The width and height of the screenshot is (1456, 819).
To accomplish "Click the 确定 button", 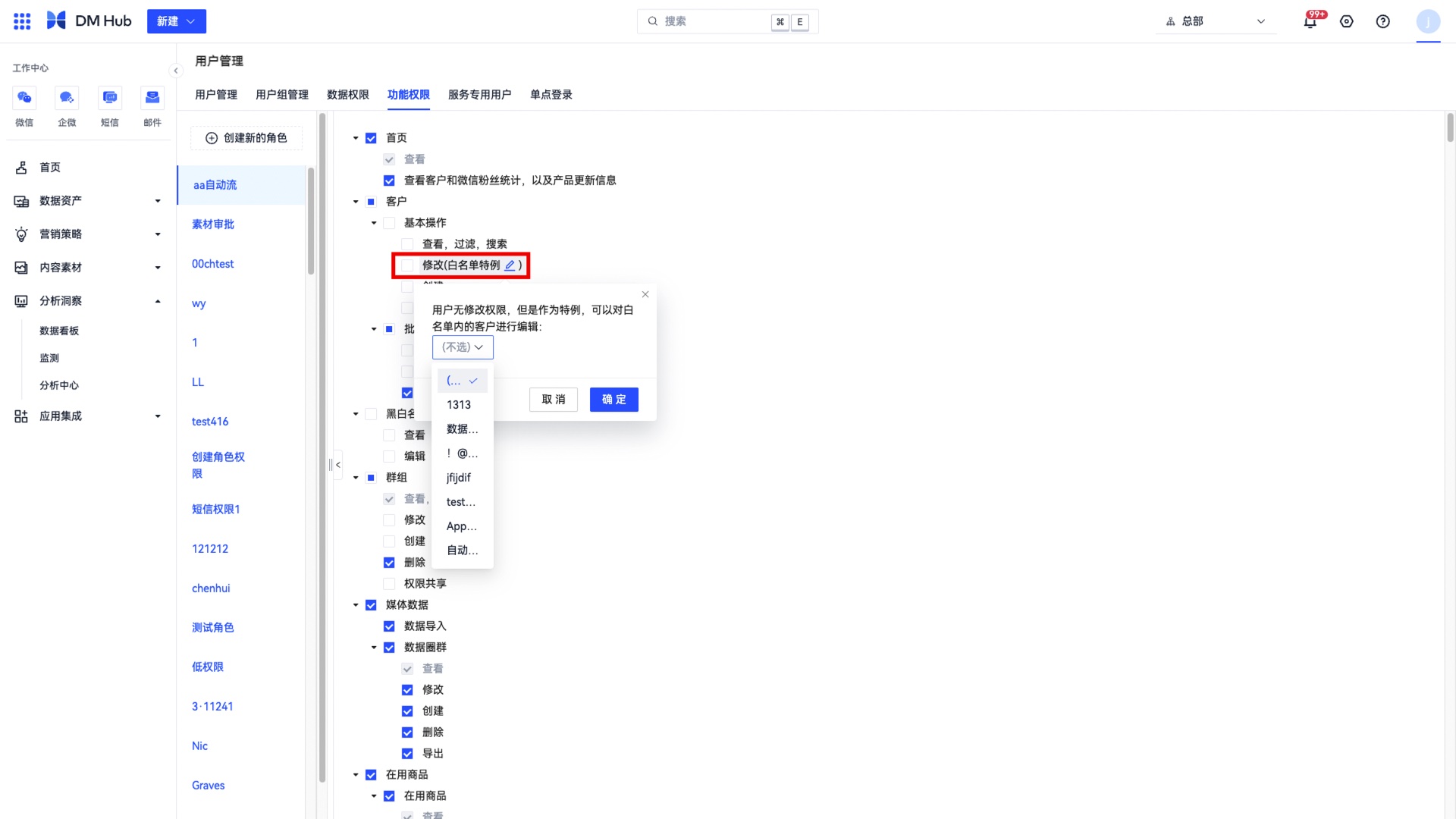I will 614,400.
